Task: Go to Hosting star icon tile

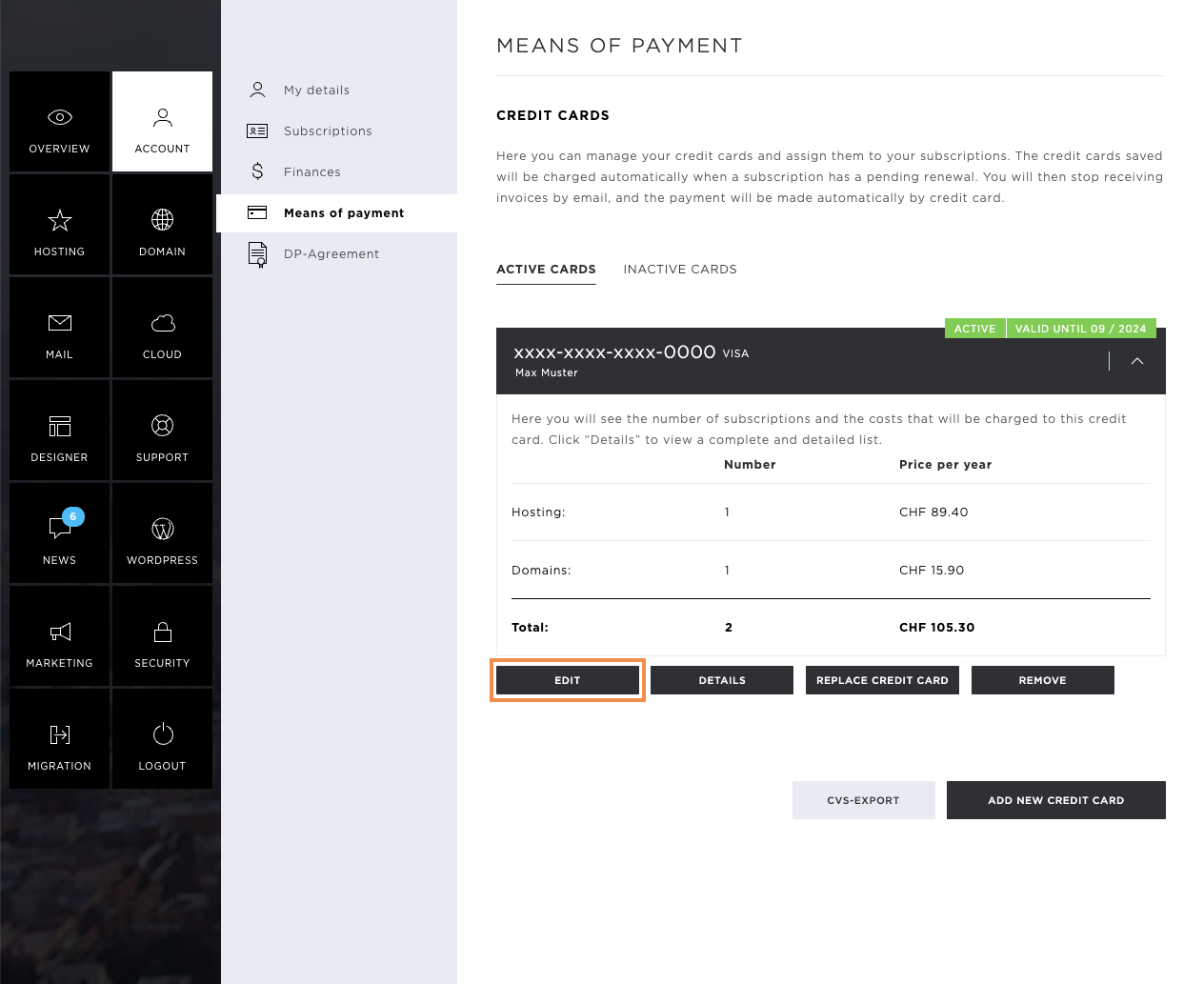Action: [x=59, y=225]
